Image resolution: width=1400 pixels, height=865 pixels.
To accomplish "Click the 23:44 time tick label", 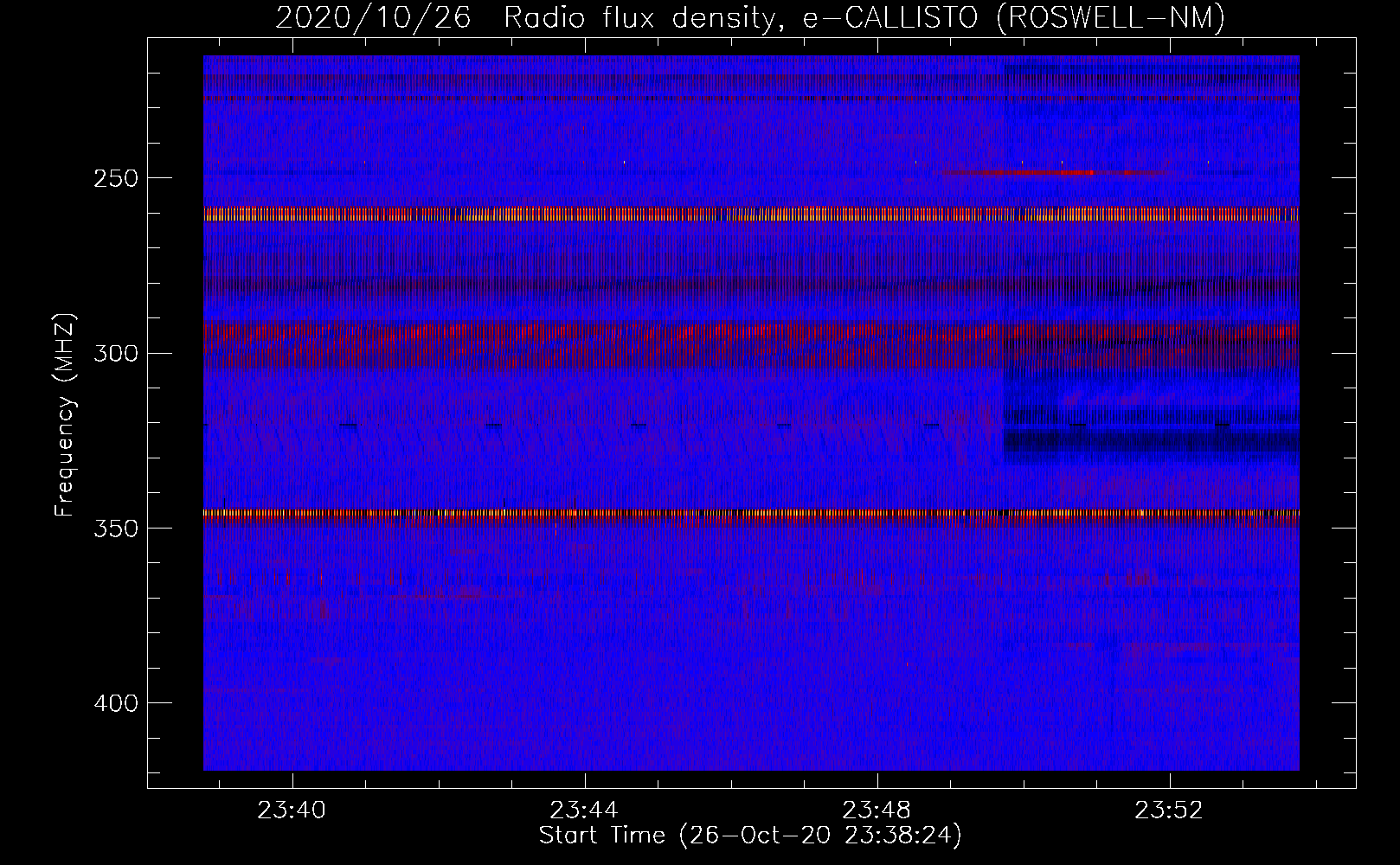I will (x=584, y=811).
